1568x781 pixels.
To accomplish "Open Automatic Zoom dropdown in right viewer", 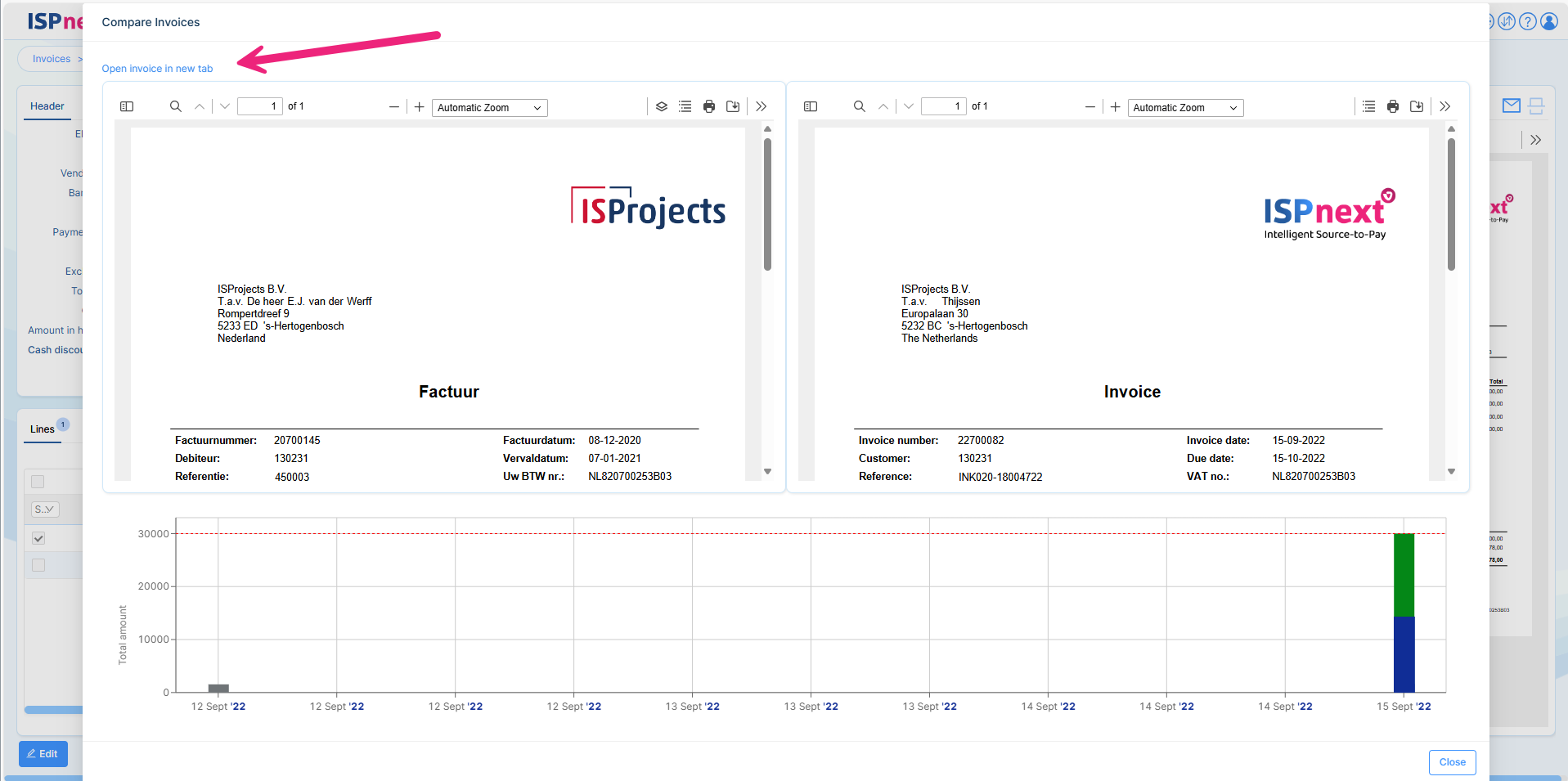I will pyautogui.click(x=1185, y=108).
